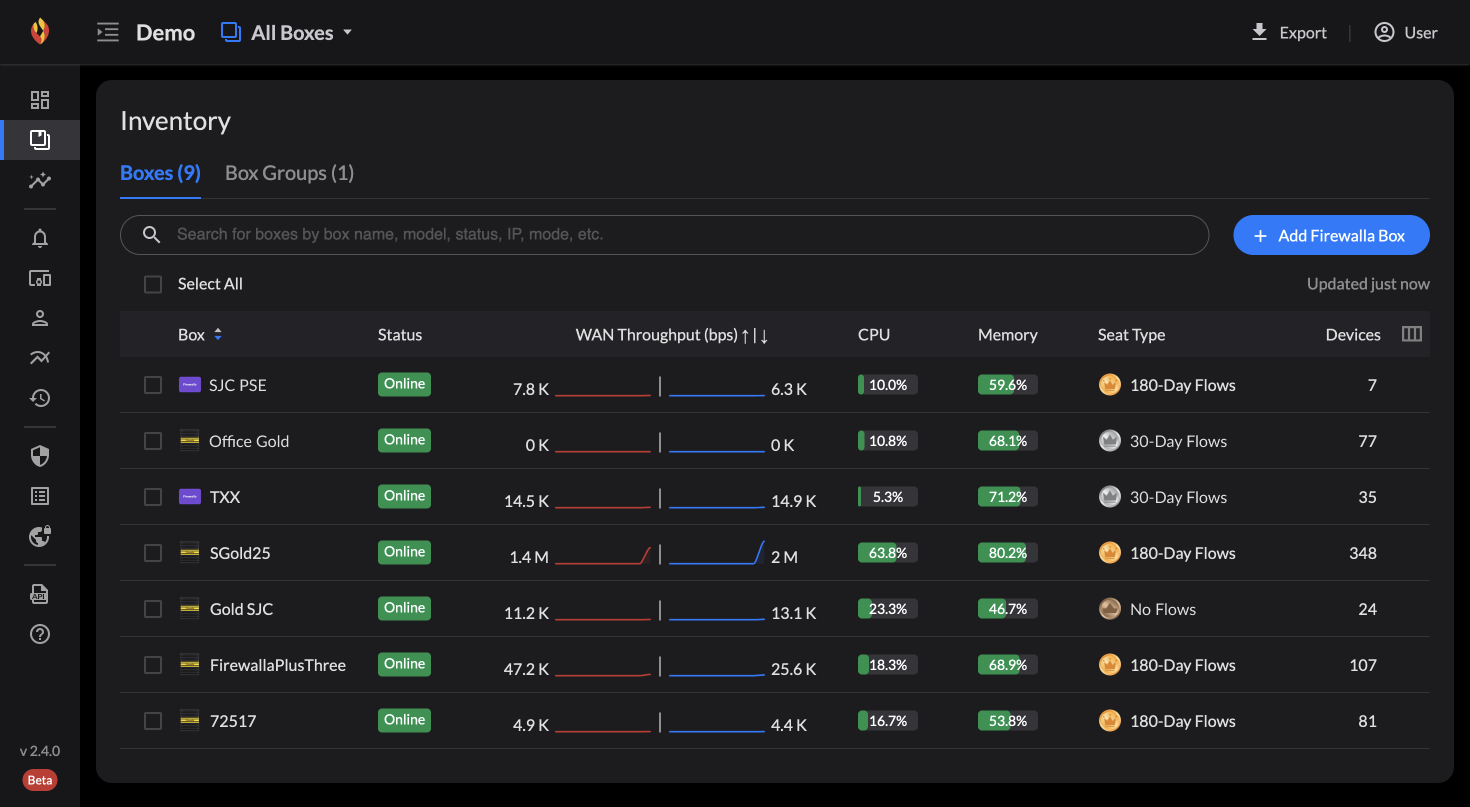Open Flows crossing-lines icon in sidebar
Image resolution: width=1470 pixels, height=807 pixels.
click(40, 358)
